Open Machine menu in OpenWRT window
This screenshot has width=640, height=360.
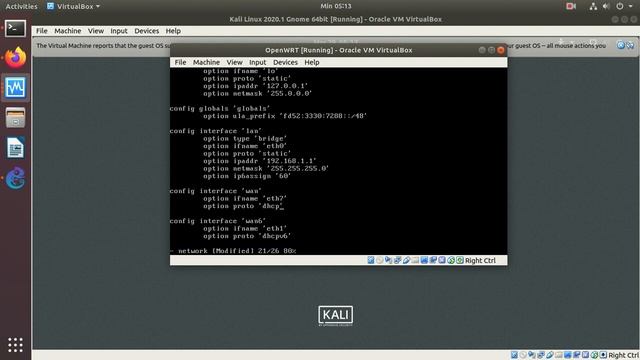(x=206, y=62)
